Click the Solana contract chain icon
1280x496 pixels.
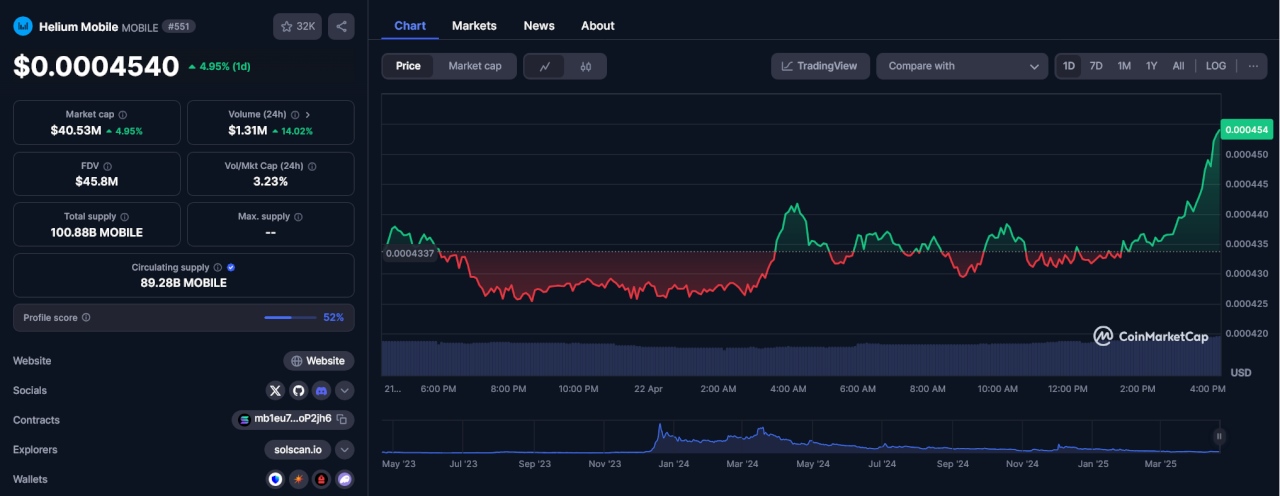(x=243, y=419)
